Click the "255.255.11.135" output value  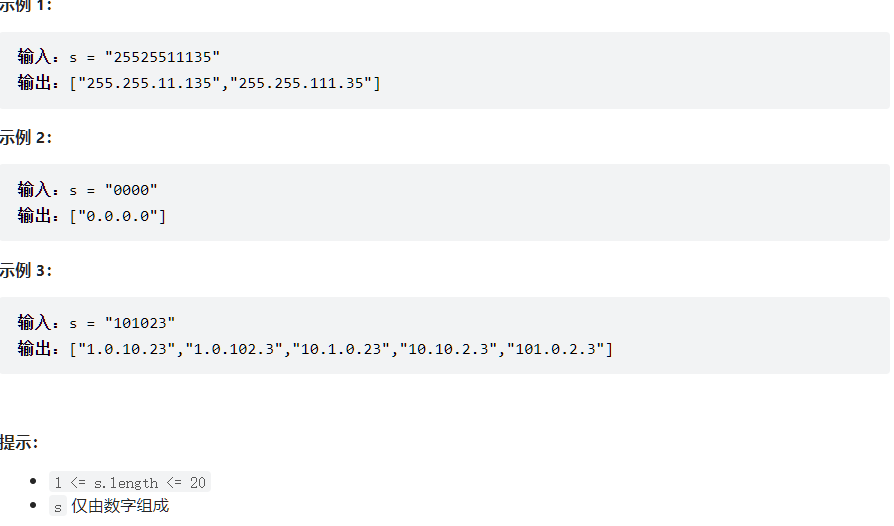tap(150, 83)
